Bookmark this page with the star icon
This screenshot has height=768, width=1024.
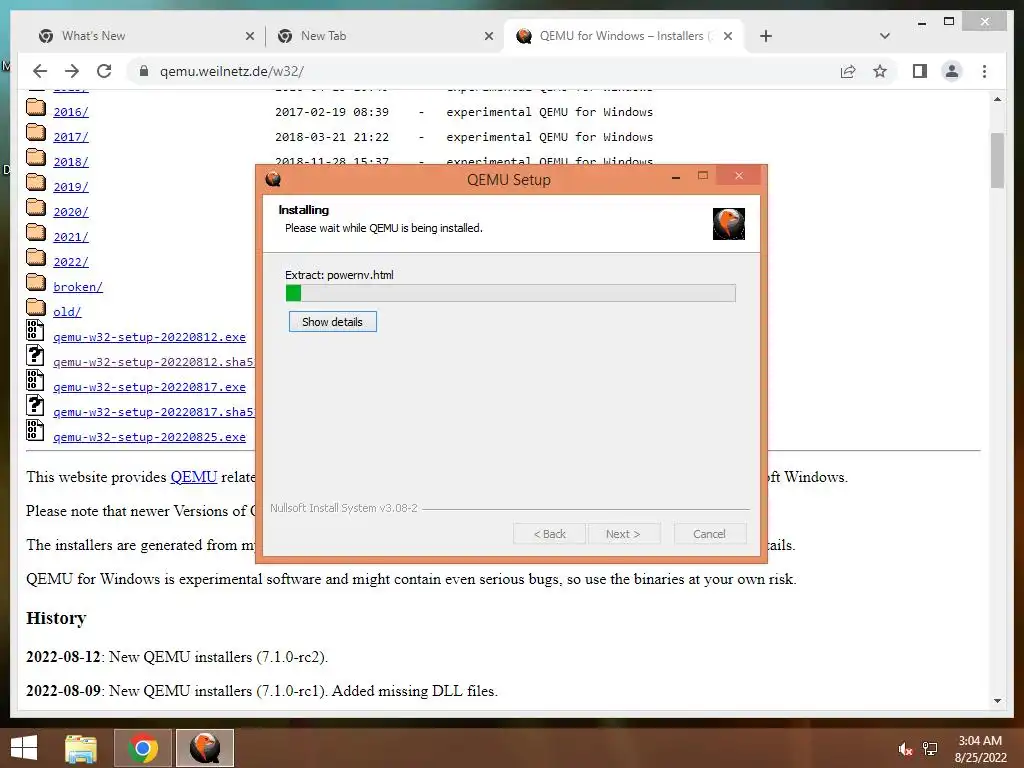click(880, 71)
